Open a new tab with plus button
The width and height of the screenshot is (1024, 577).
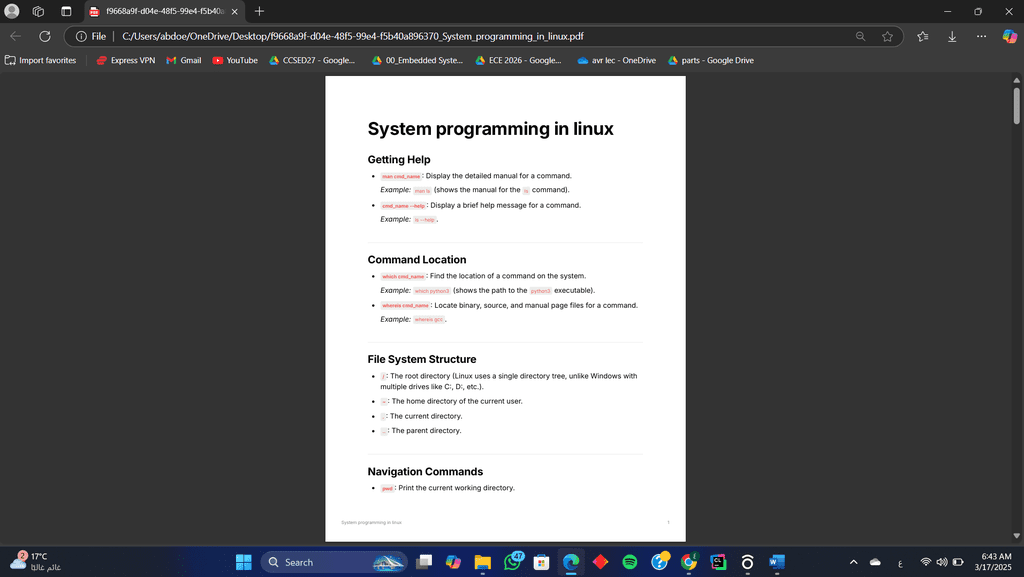pos(259,11)
